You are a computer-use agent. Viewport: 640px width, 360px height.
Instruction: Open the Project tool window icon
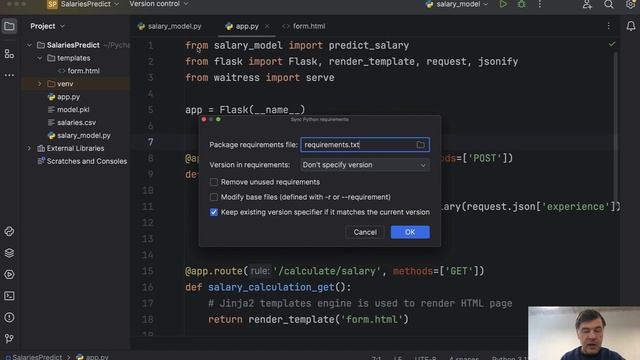coord(9,27)
